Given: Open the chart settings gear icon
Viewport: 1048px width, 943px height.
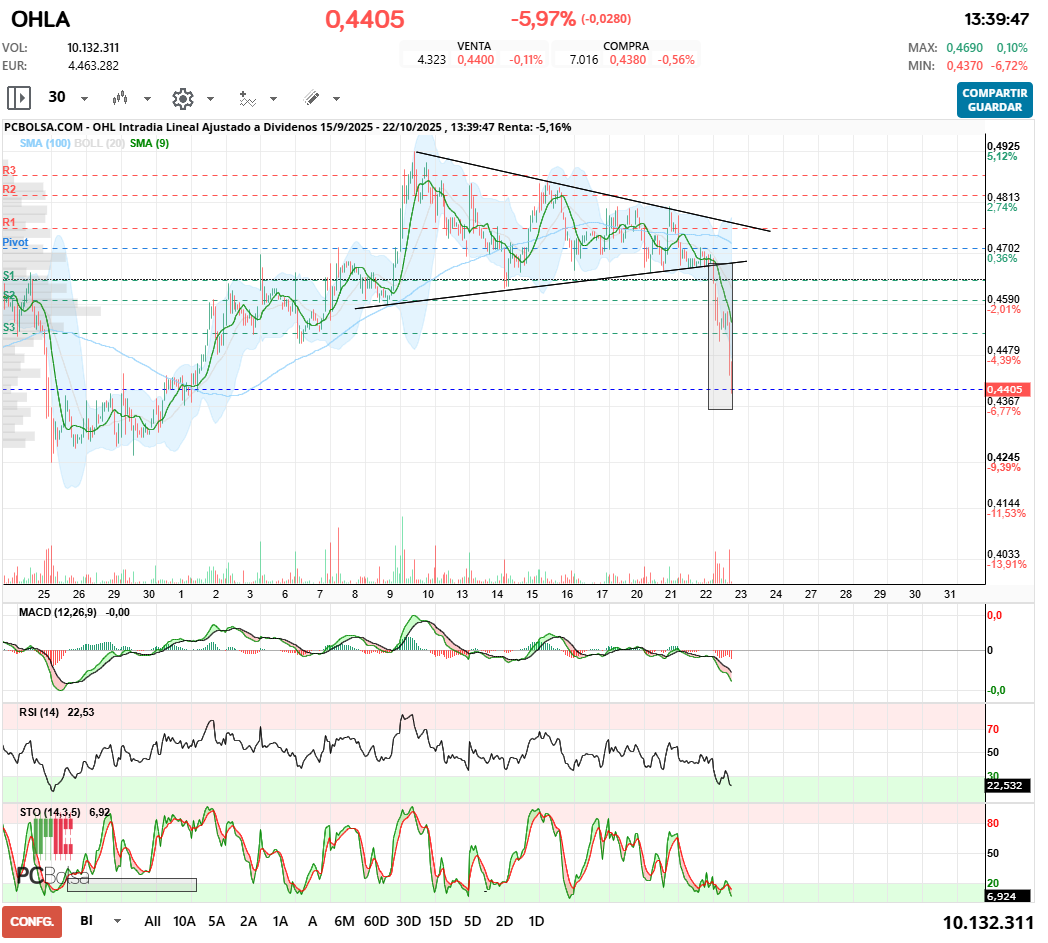Looking at the screenshot, I should [182, 99].
